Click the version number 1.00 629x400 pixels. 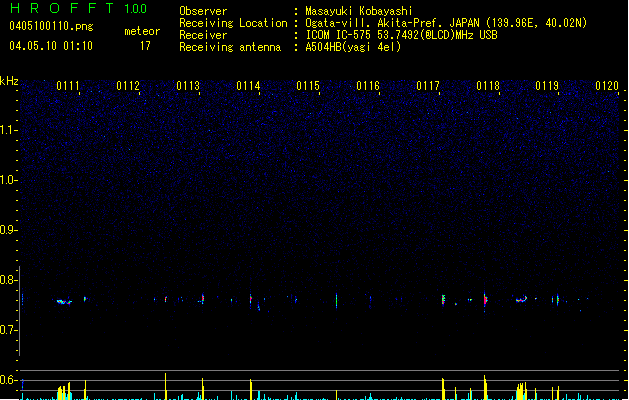pyautogui.click(x=136, y=9)
